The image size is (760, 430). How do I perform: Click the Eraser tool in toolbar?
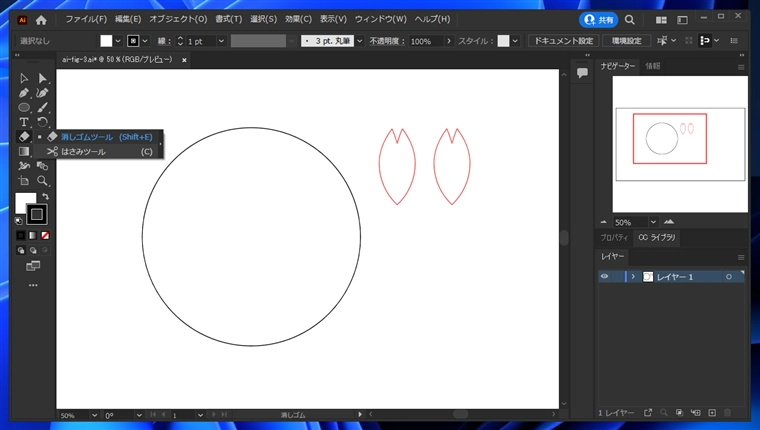pyautogui.click(x=24, y=137)
